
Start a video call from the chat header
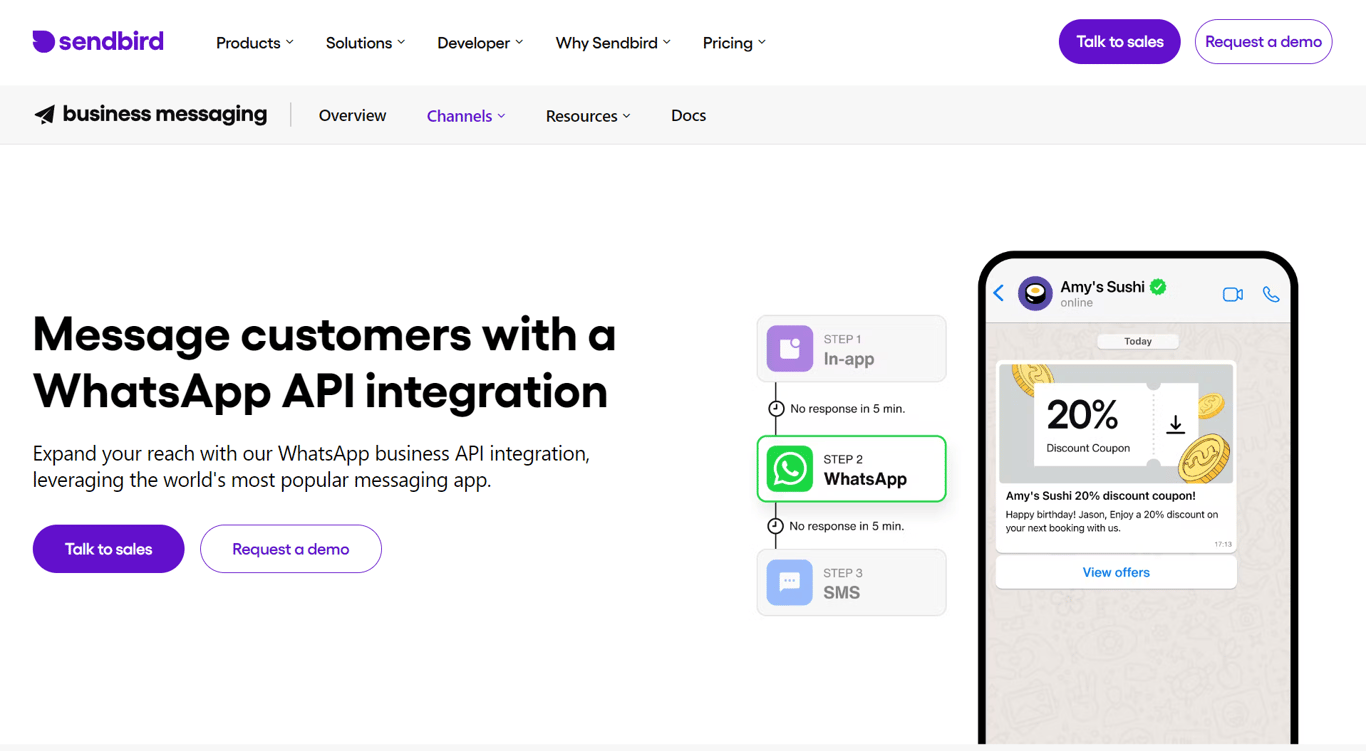tap(1232, 293)
